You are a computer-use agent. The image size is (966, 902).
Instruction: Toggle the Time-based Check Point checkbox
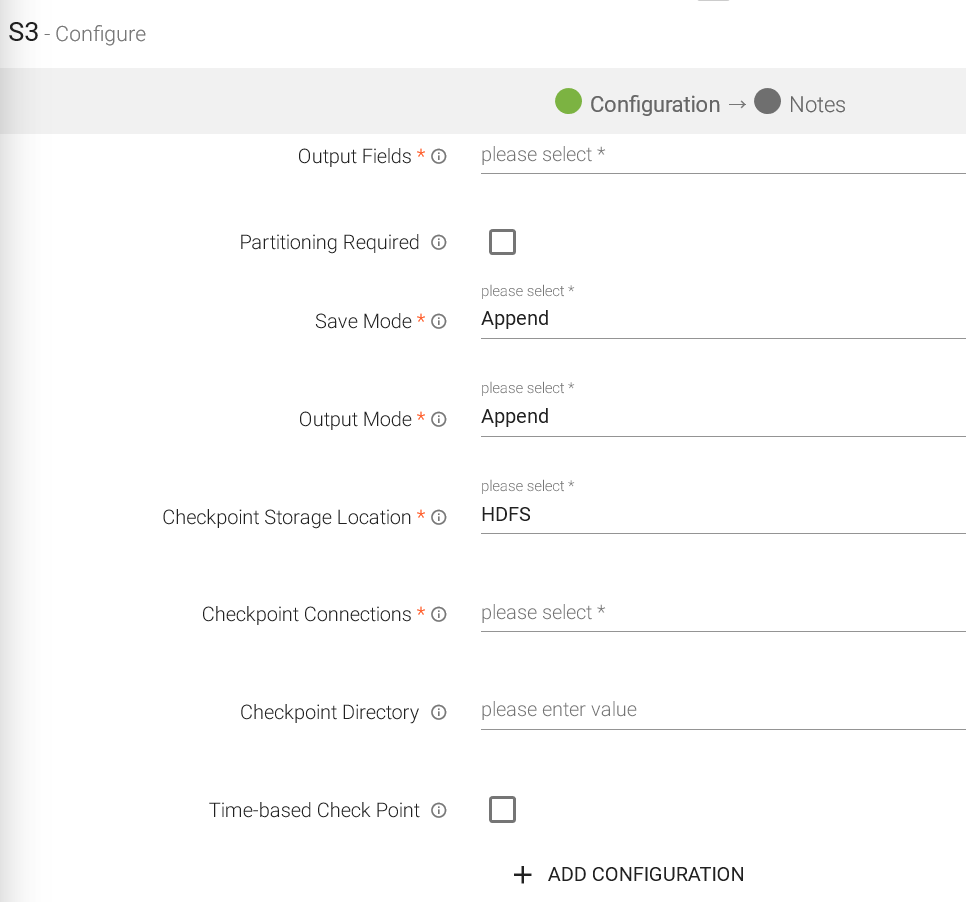click(502, 809)
